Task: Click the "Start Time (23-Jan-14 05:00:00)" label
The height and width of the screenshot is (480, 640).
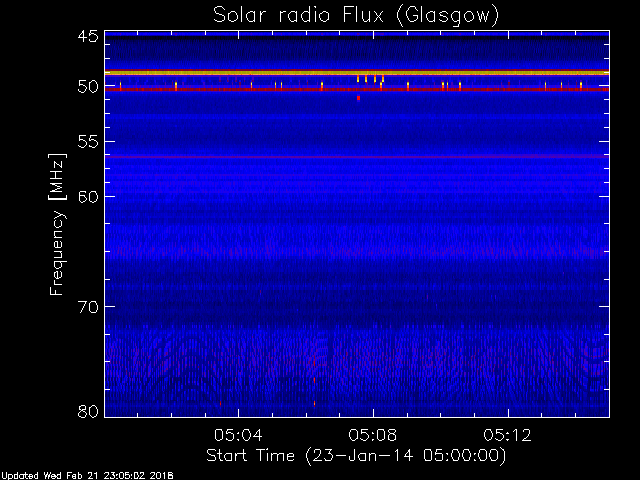Action: pos(356,456)
